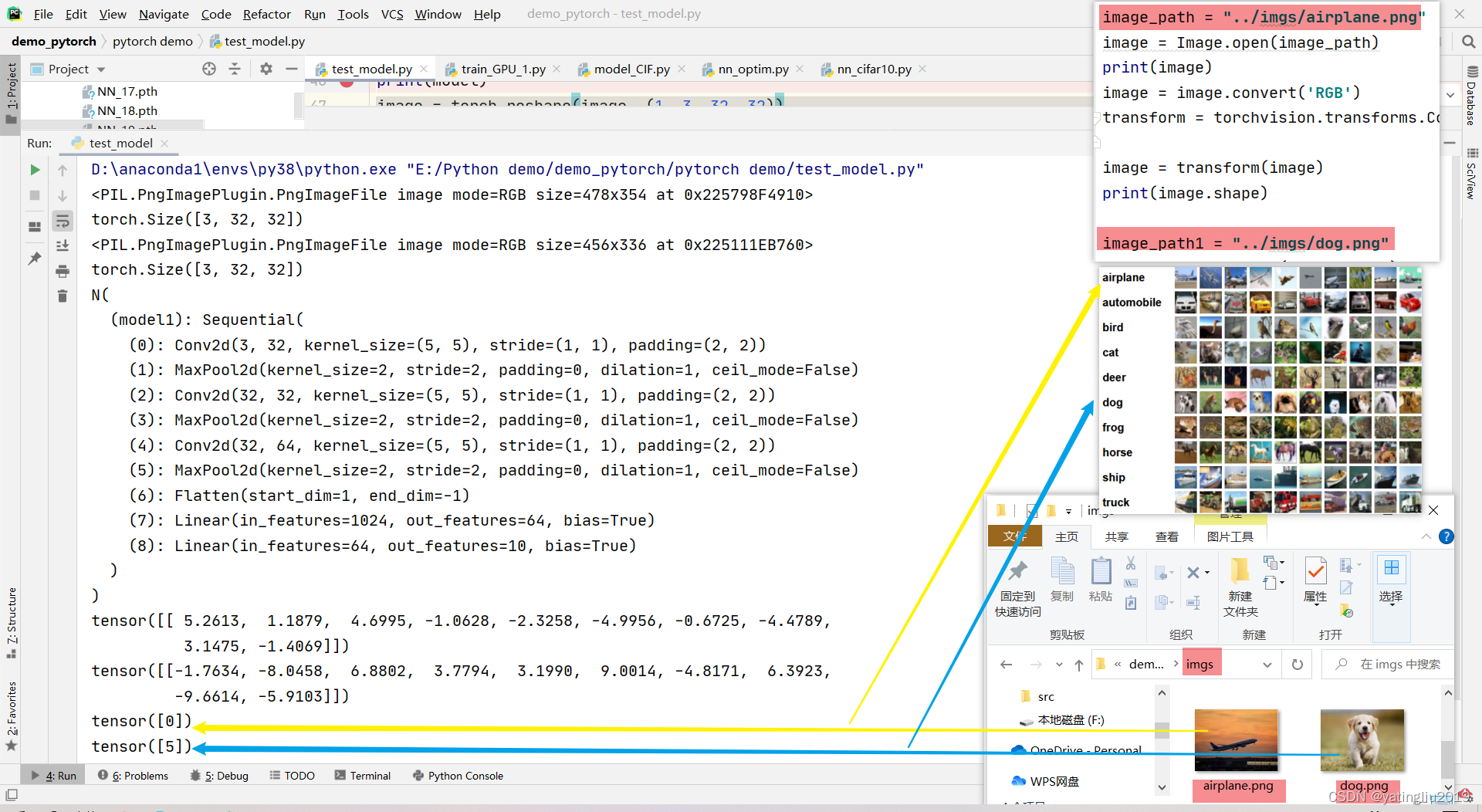Toggle soft-wrap in the run console
1482x812 pixels.
coord(63,221)
